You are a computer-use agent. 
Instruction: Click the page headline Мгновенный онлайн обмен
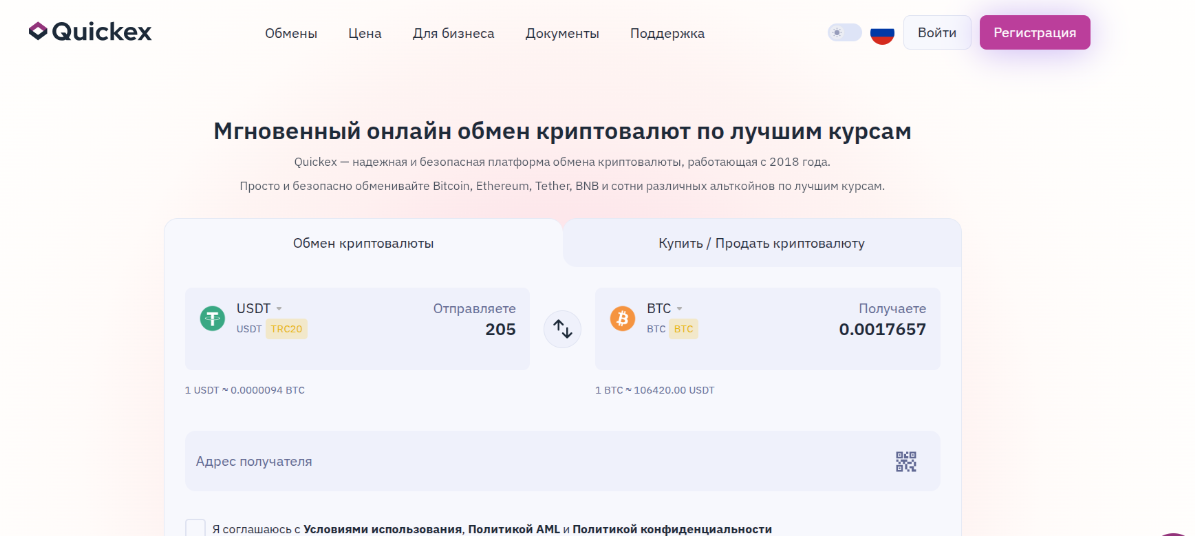(x=562, y=131)
